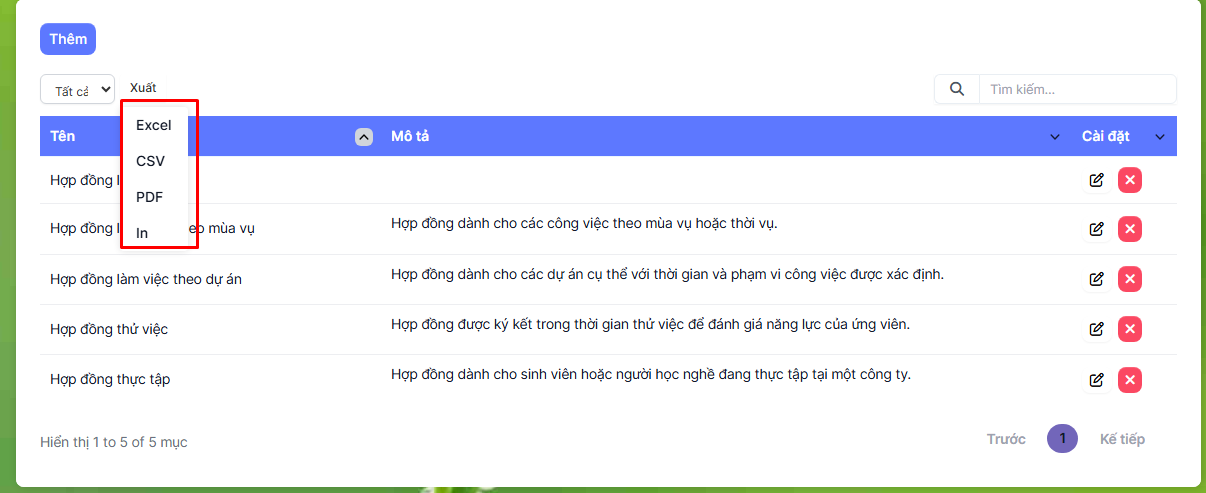Choose Excel from the export menu
This screenshot has height=493, width=1206.
(x=154, y=125)
